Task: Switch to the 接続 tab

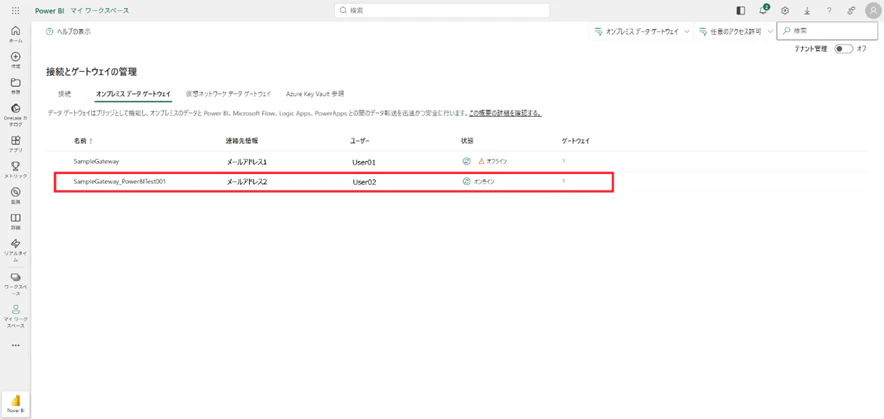Action: pyautogui.click(x=64, y=94)
